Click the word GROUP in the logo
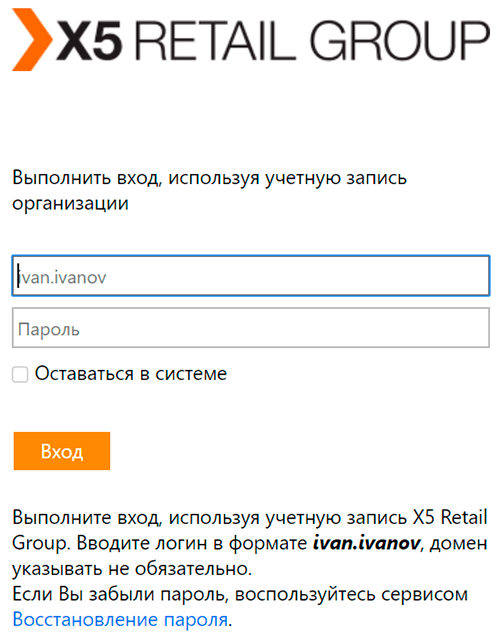Image resolution: width=500 pixels, height=636 pixels. (x=401, y=41)
